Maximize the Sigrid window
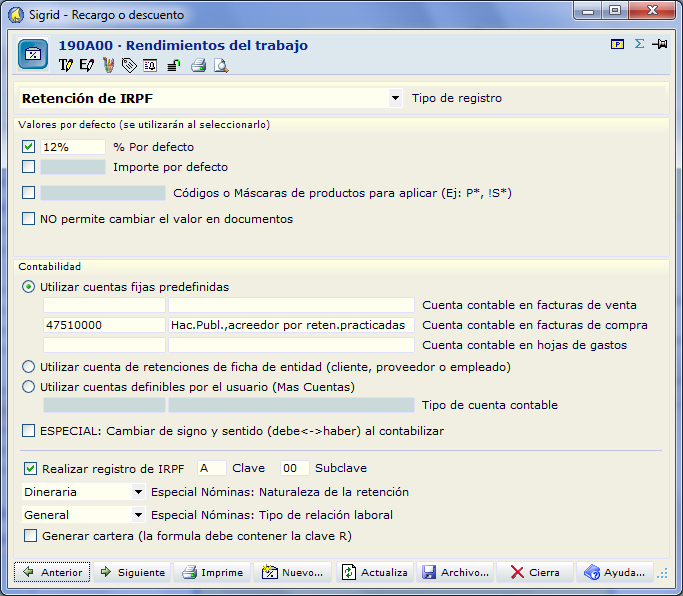Image resolution: width=683 pixels, height=596 pixels. [x=615, y=11]
